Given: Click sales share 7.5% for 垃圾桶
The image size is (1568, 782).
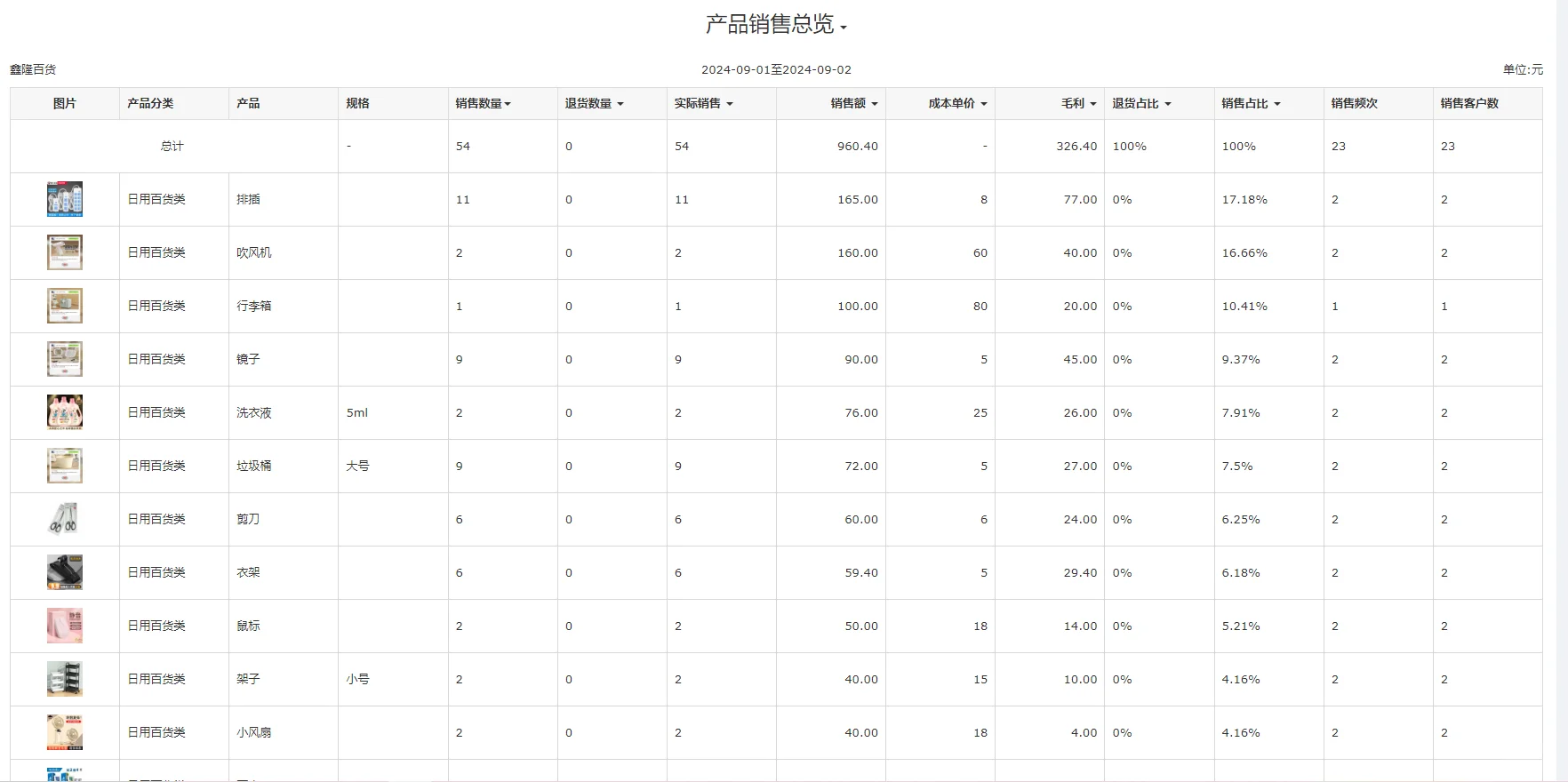Looking at the screenshot, I should [1237, 466].
